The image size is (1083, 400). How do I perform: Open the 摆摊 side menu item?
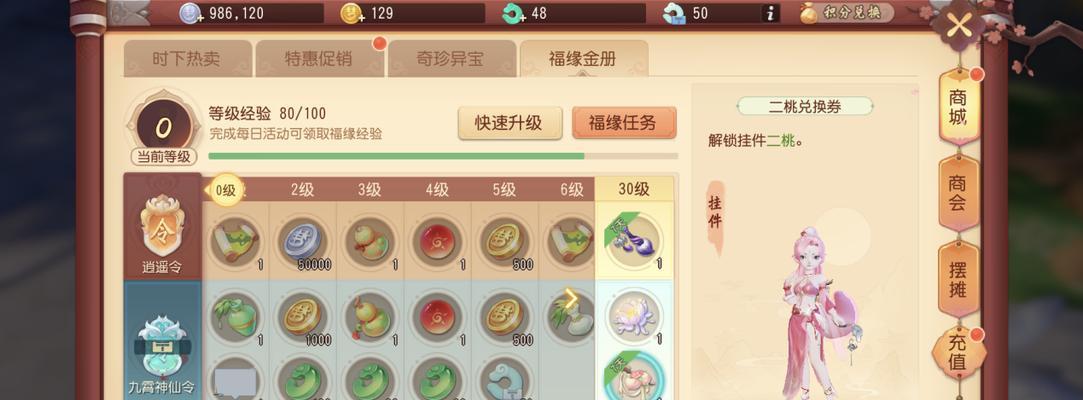957,280
